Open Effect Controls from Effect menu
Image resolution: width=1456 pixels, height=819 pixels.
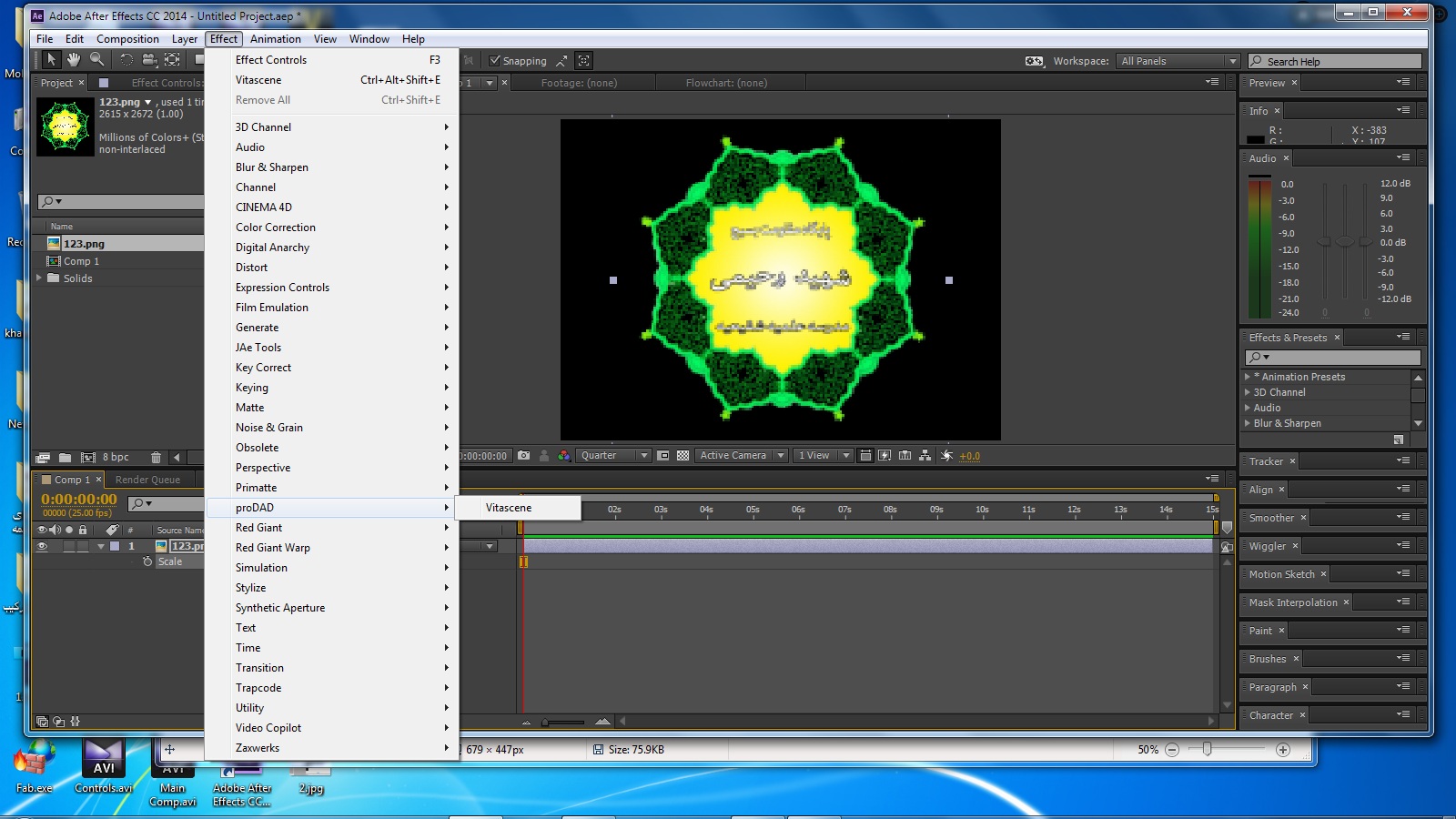click(332, 60)
